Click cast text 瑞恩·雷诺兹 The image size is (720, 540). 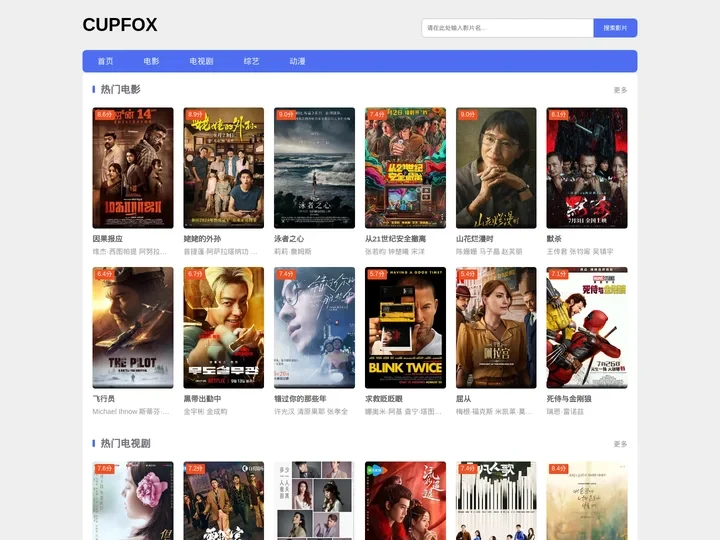pos(565,411)
